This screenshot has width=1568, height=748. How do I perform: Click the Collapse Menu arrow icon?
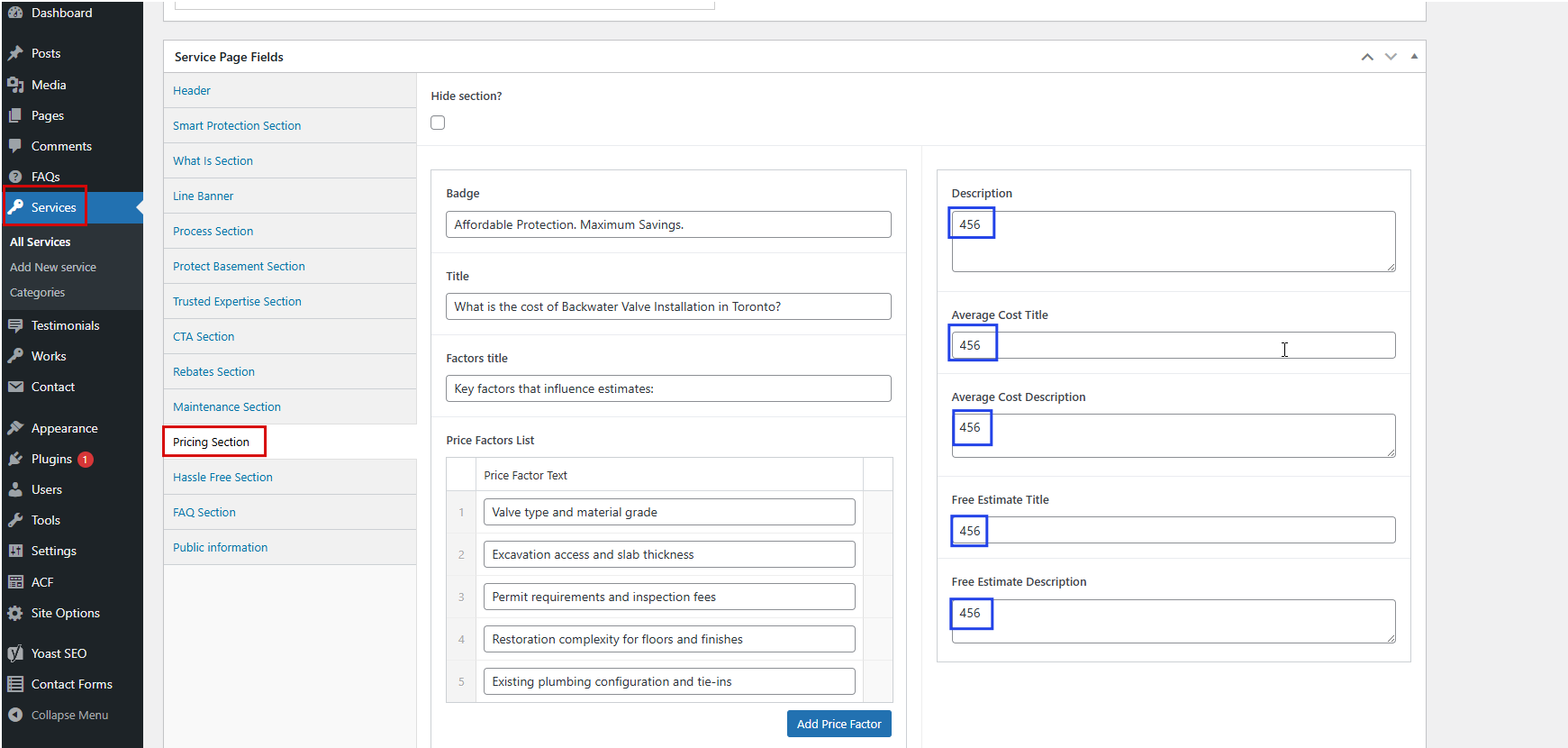[x=15, y=715]
